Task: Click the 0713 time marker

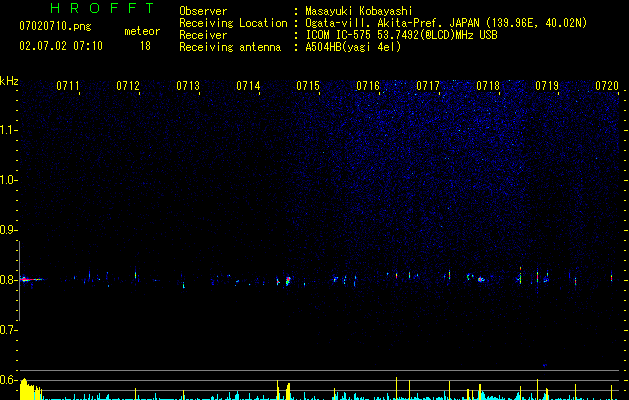Action: pyautogui.click(x=188, y=86)
